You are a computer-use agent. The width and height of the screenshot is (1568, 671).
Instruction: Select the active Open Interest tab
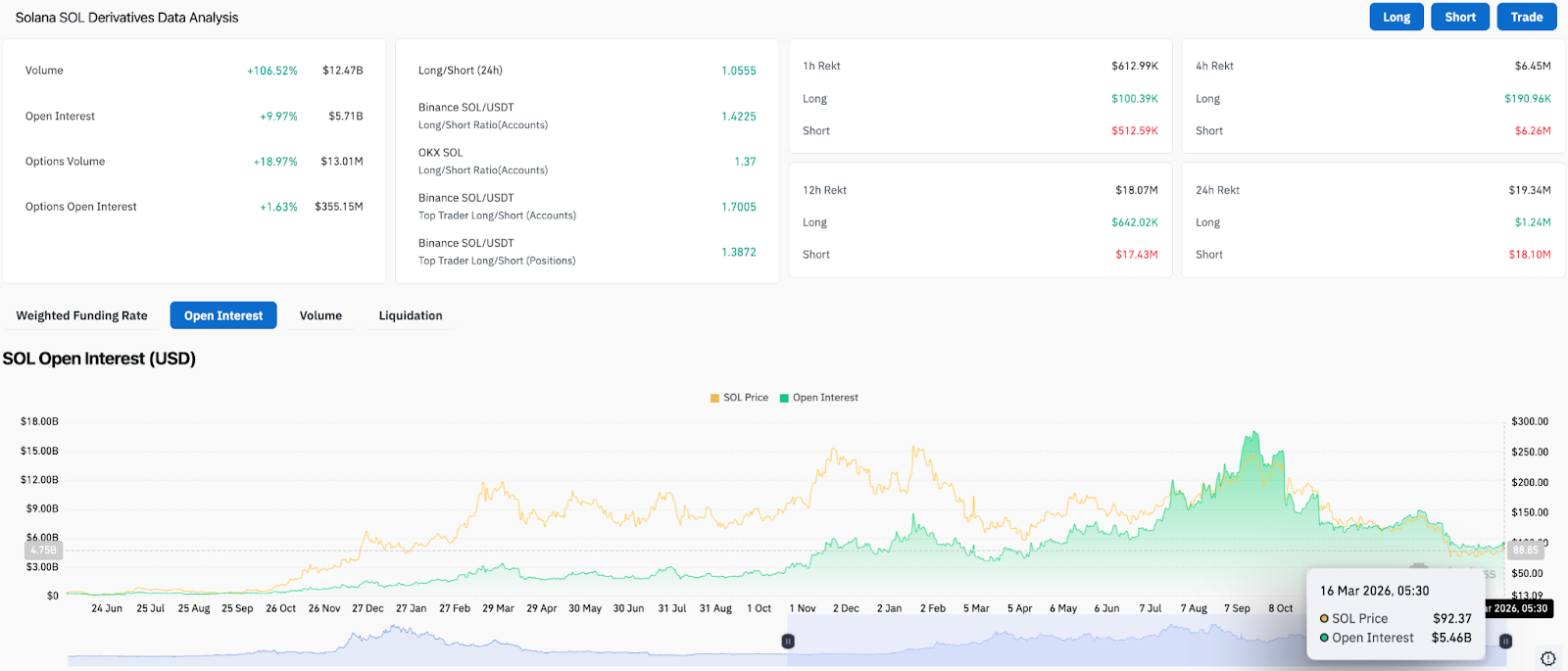coord(223,315)
